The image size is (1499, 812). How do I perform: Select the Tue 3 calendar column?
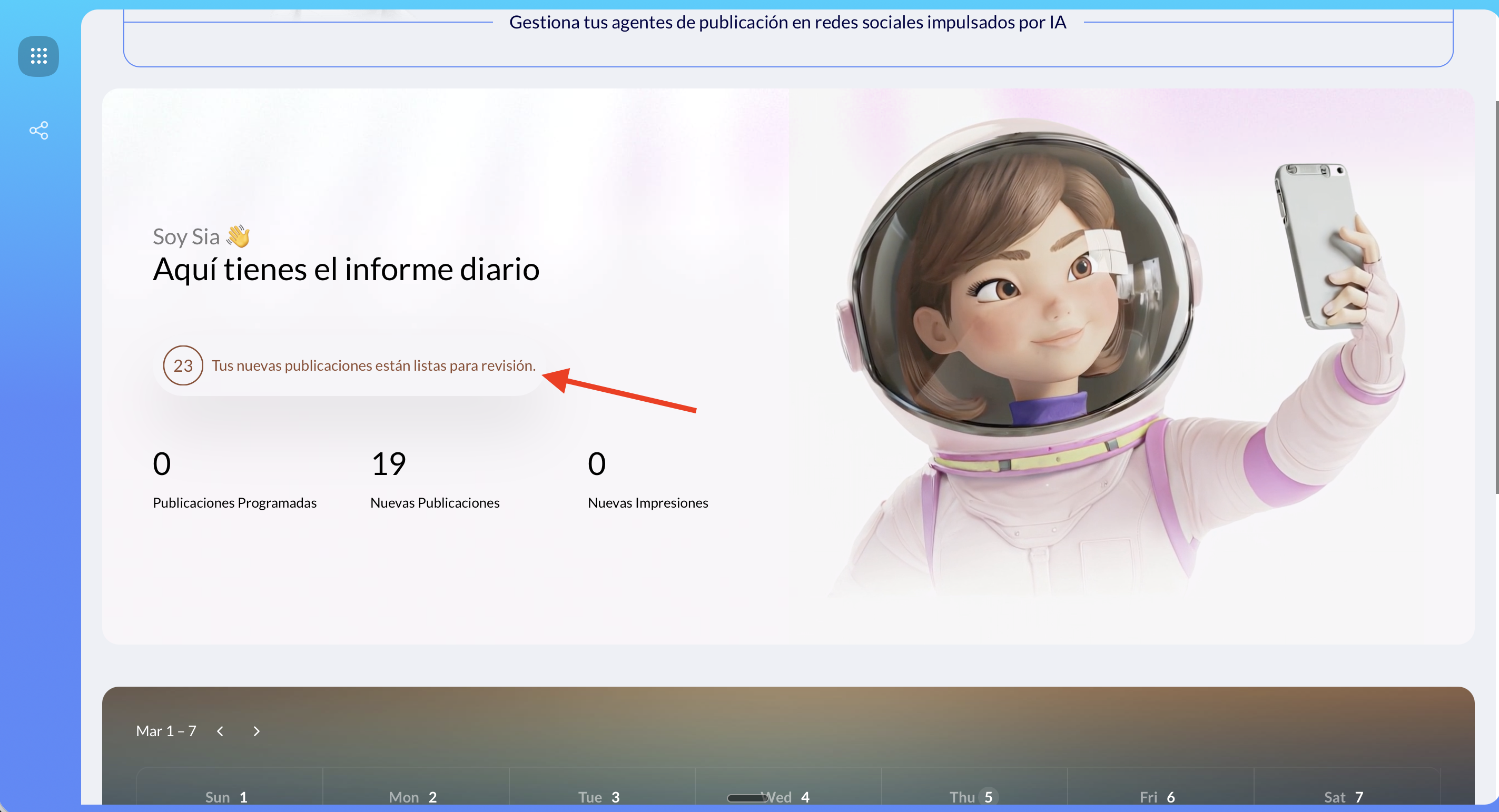(x=599, y=796)
